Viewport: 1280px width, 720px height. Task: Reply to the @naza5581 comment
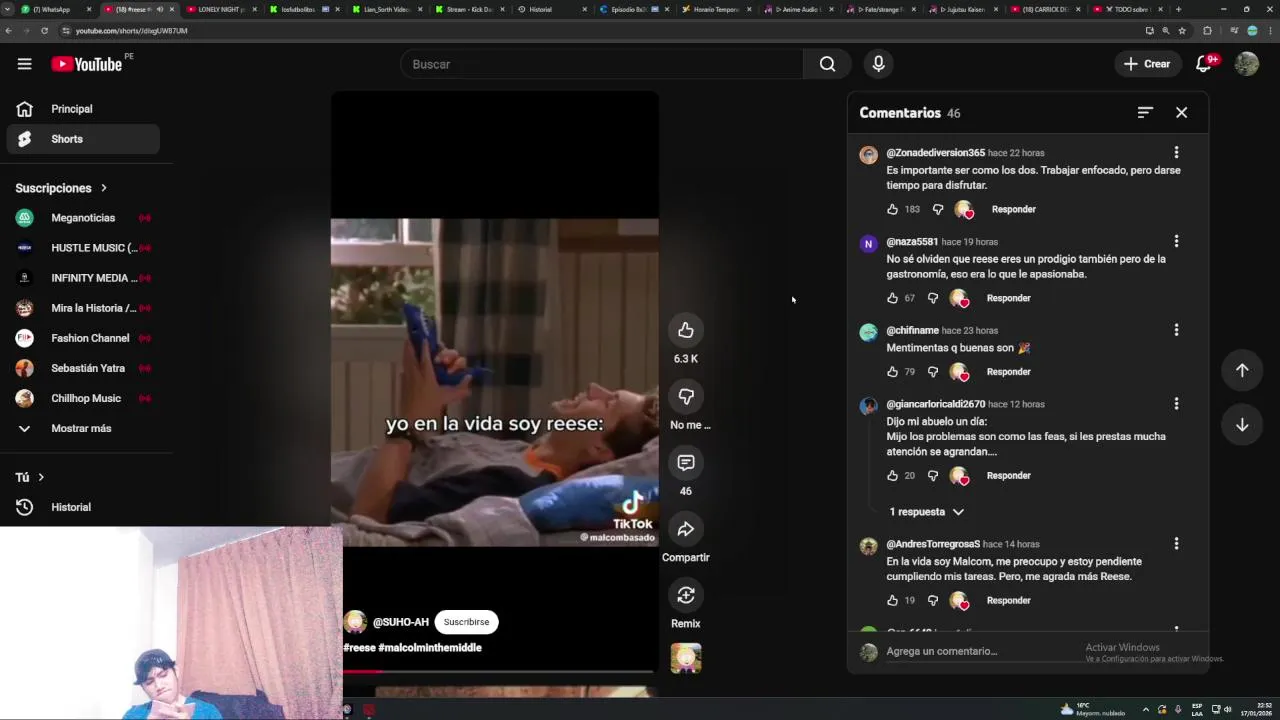point(1008,298)
